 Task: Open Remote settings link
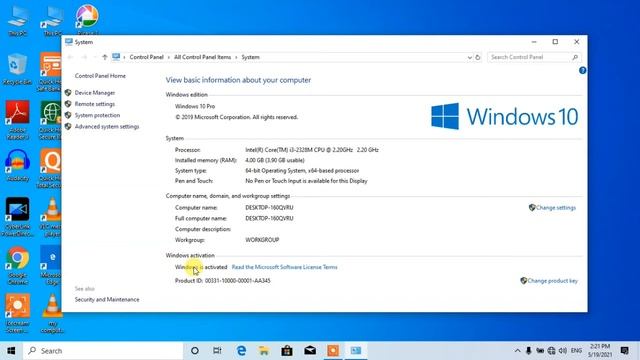[95, 104]
